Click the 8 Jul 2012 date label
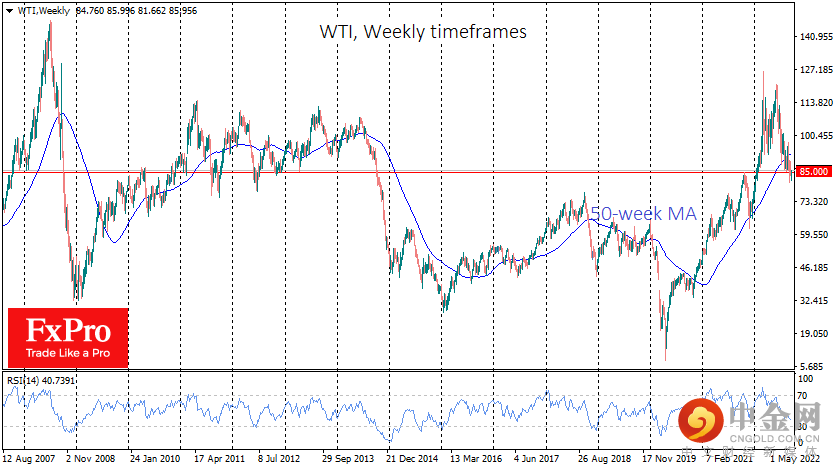Viewport: 835px width, 470px height. [x=279, y=458]
